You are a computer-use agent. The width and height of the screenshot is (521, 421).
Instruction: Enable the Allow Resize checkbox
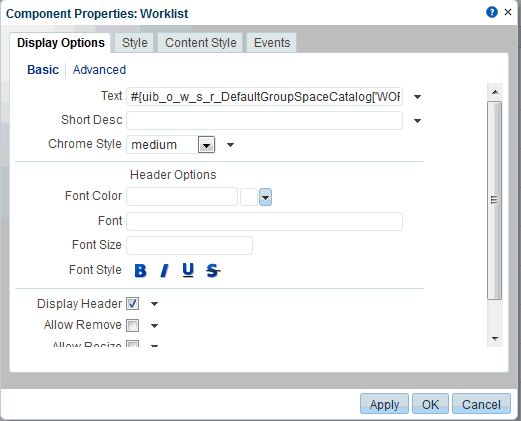(132, 344)
